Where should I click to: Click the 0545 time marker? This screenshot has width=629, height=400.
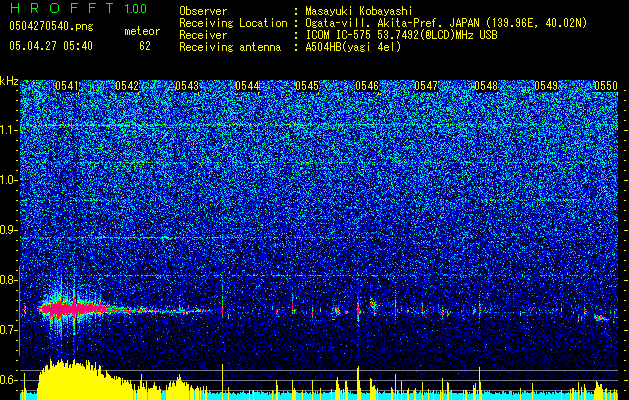[x=307, y=86]
